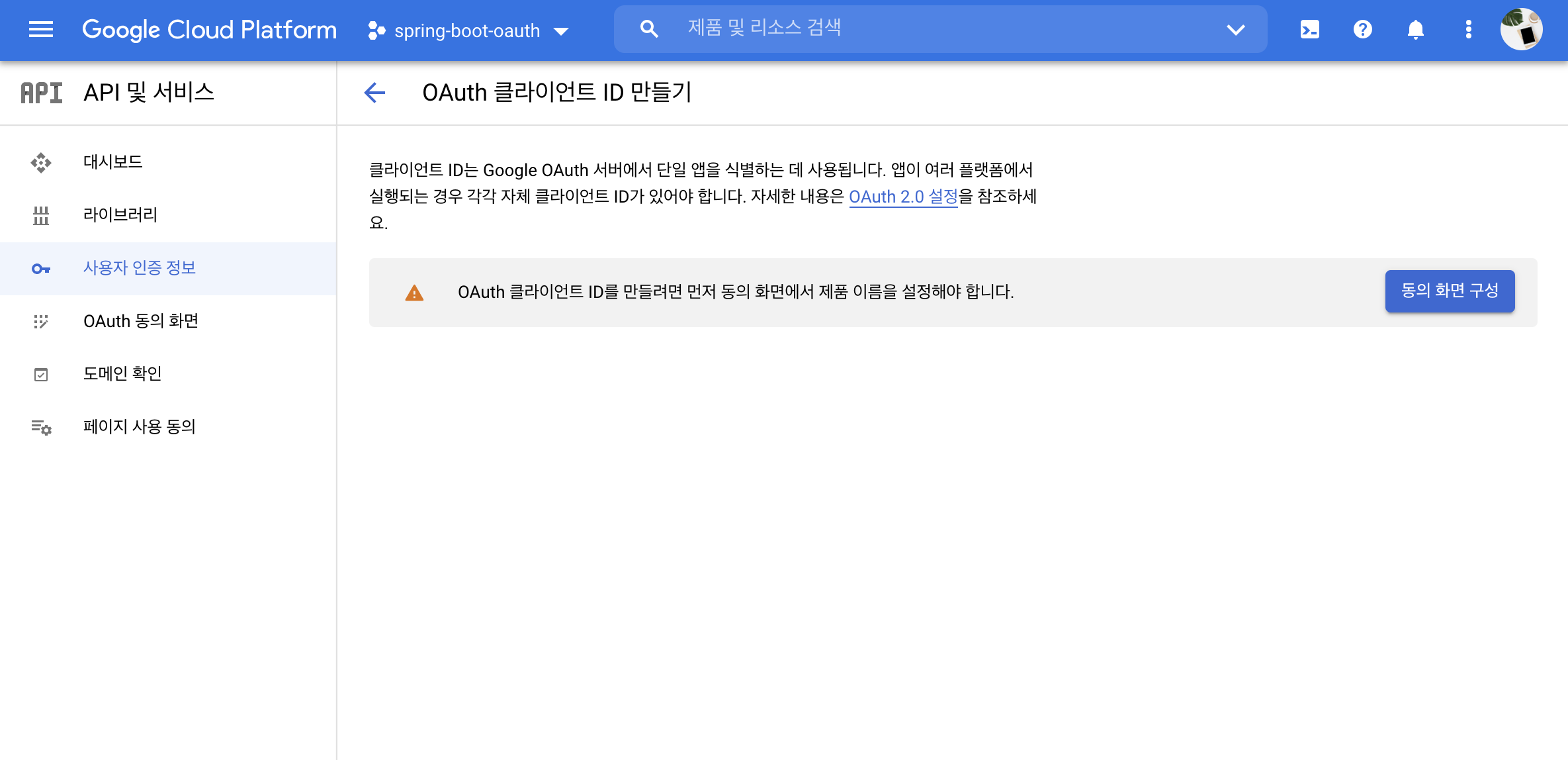
Task: Select 페이지 사용 동의 menu item
Action: click(140, 427)
